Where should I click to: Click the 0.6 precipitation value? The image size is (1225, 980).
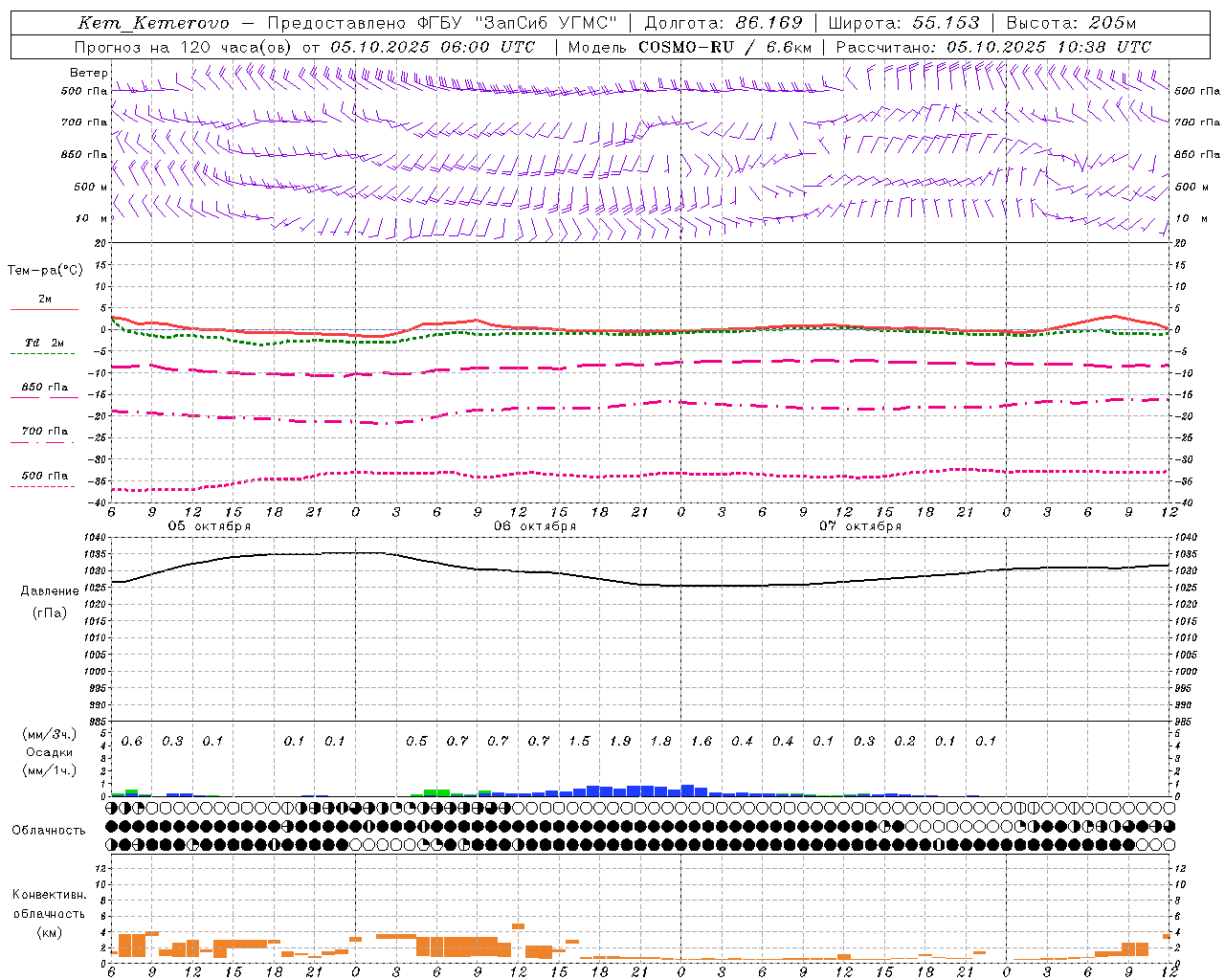coord(131,742)
